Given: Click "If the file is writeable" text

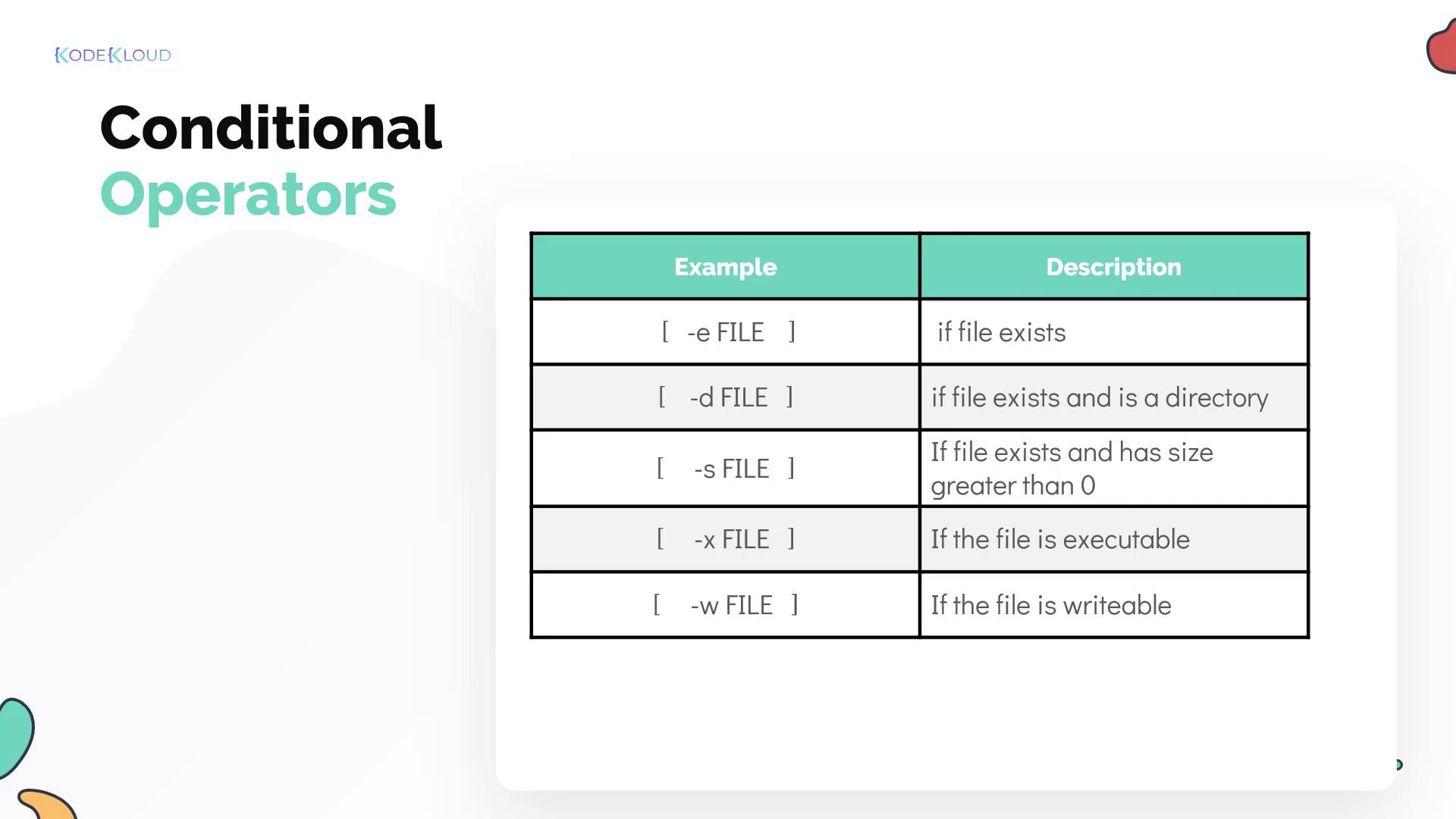Looking at the screenshot, I should click(x=1051, y=605).
